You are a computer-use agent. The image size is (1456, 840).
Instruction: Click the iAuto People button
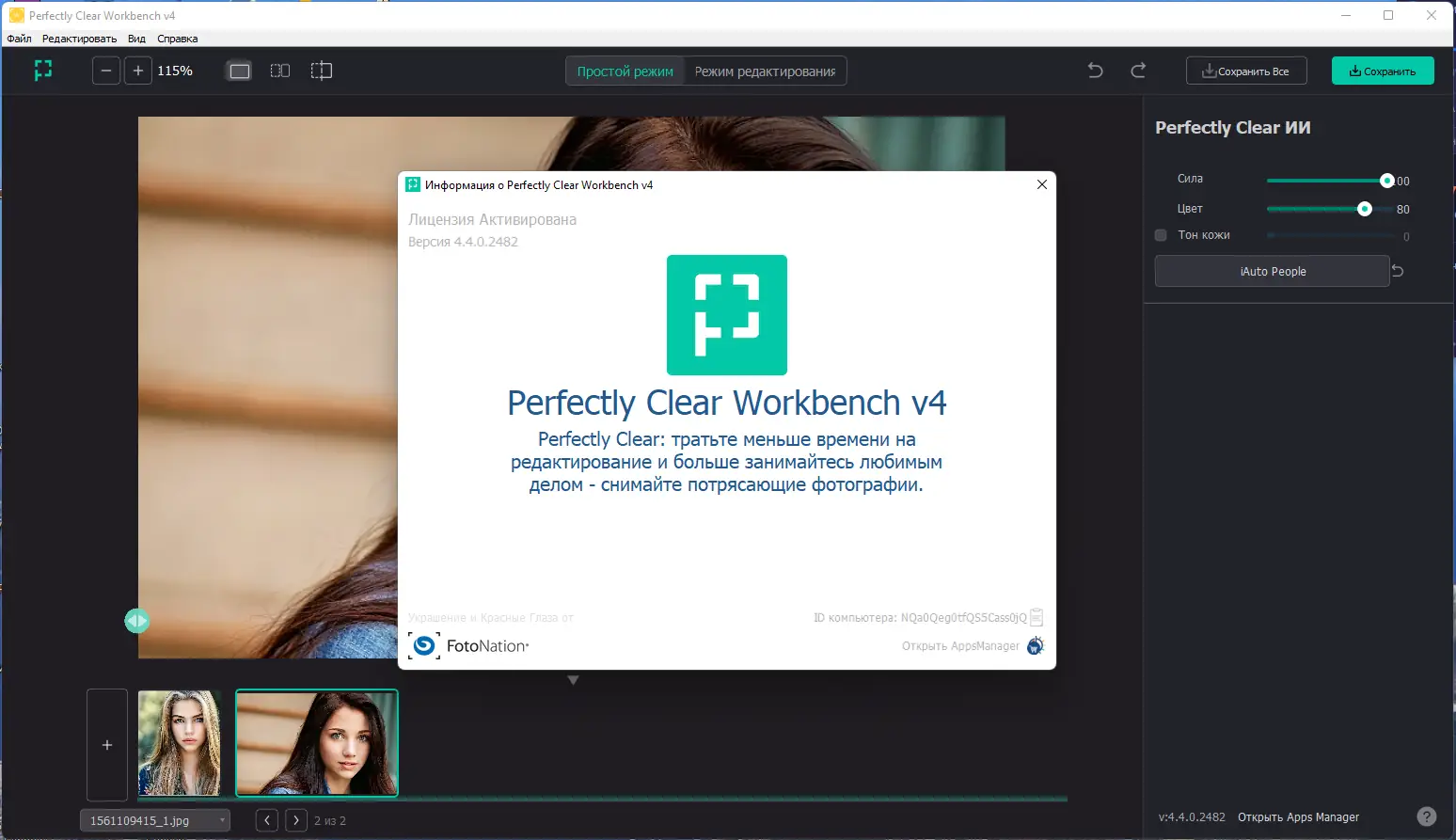[x=1272, y=271]
